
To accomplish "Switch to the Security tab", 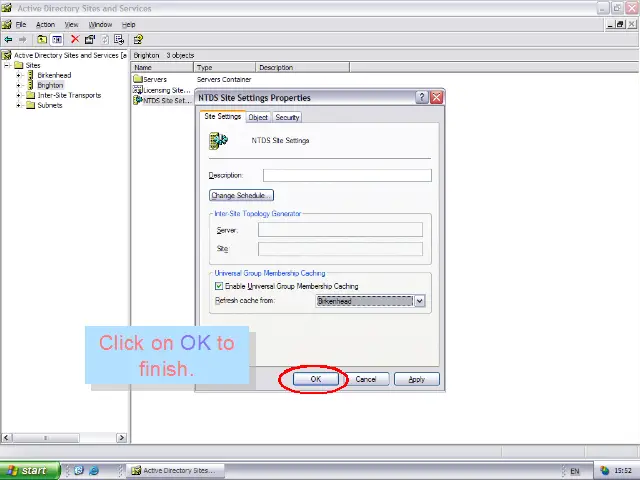I will click(287, 118).
